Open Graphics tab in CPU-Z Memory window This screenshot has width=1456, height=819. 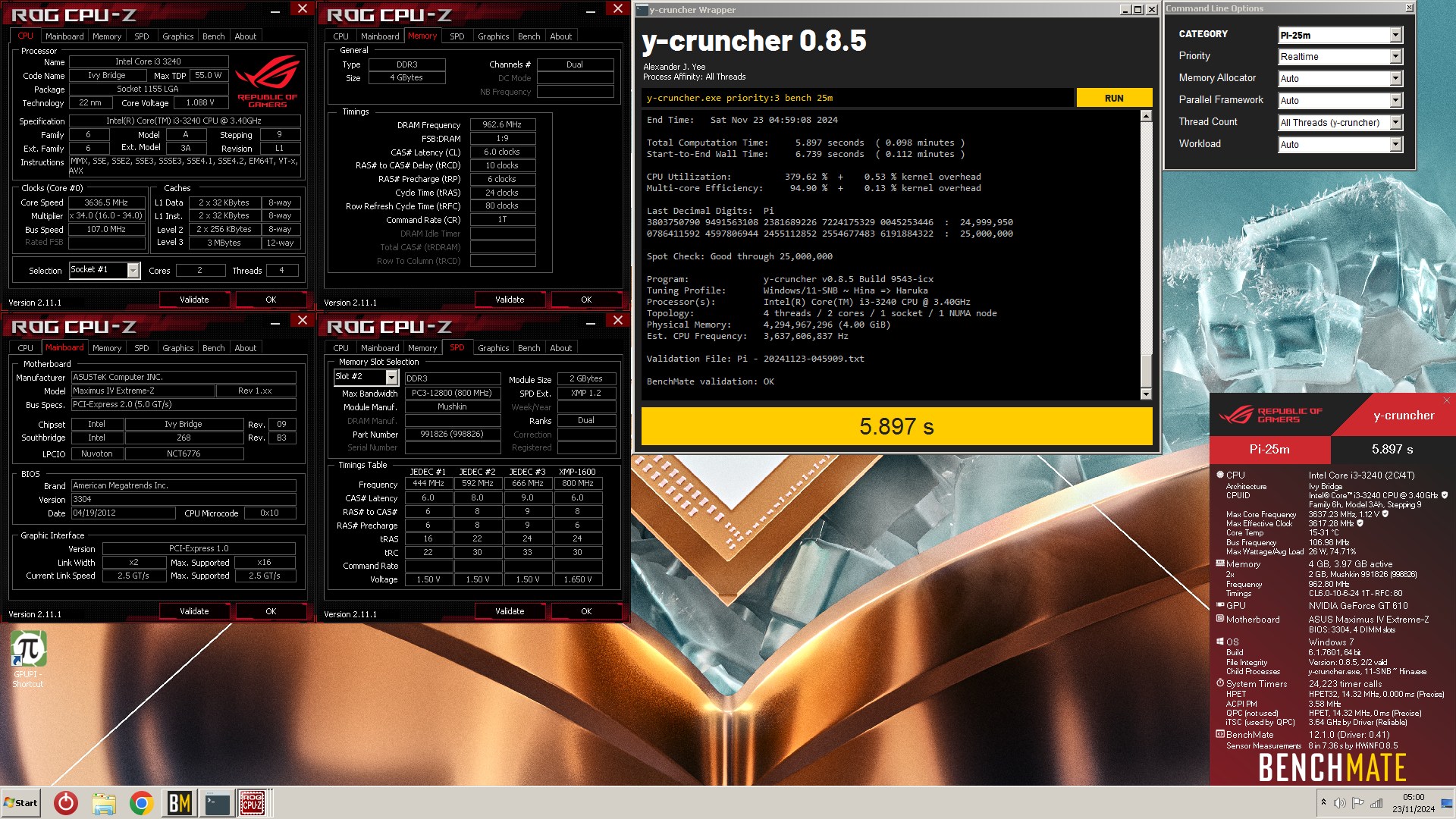494,36
